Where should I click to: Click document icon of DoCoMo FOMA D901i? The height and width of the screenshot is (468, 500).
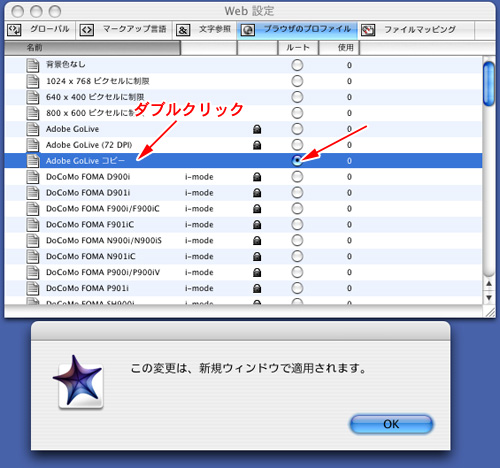click(33, 193)
